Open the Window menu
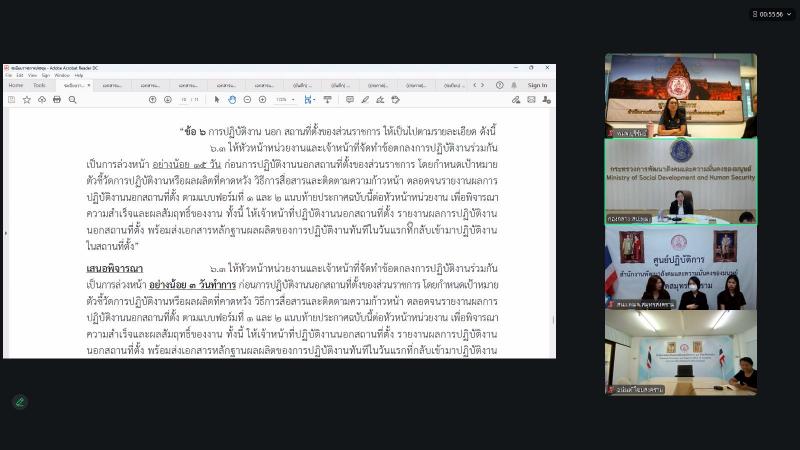The height and width of the screenshot is (450, 800). pyautogui.click(x=62, y=76)
